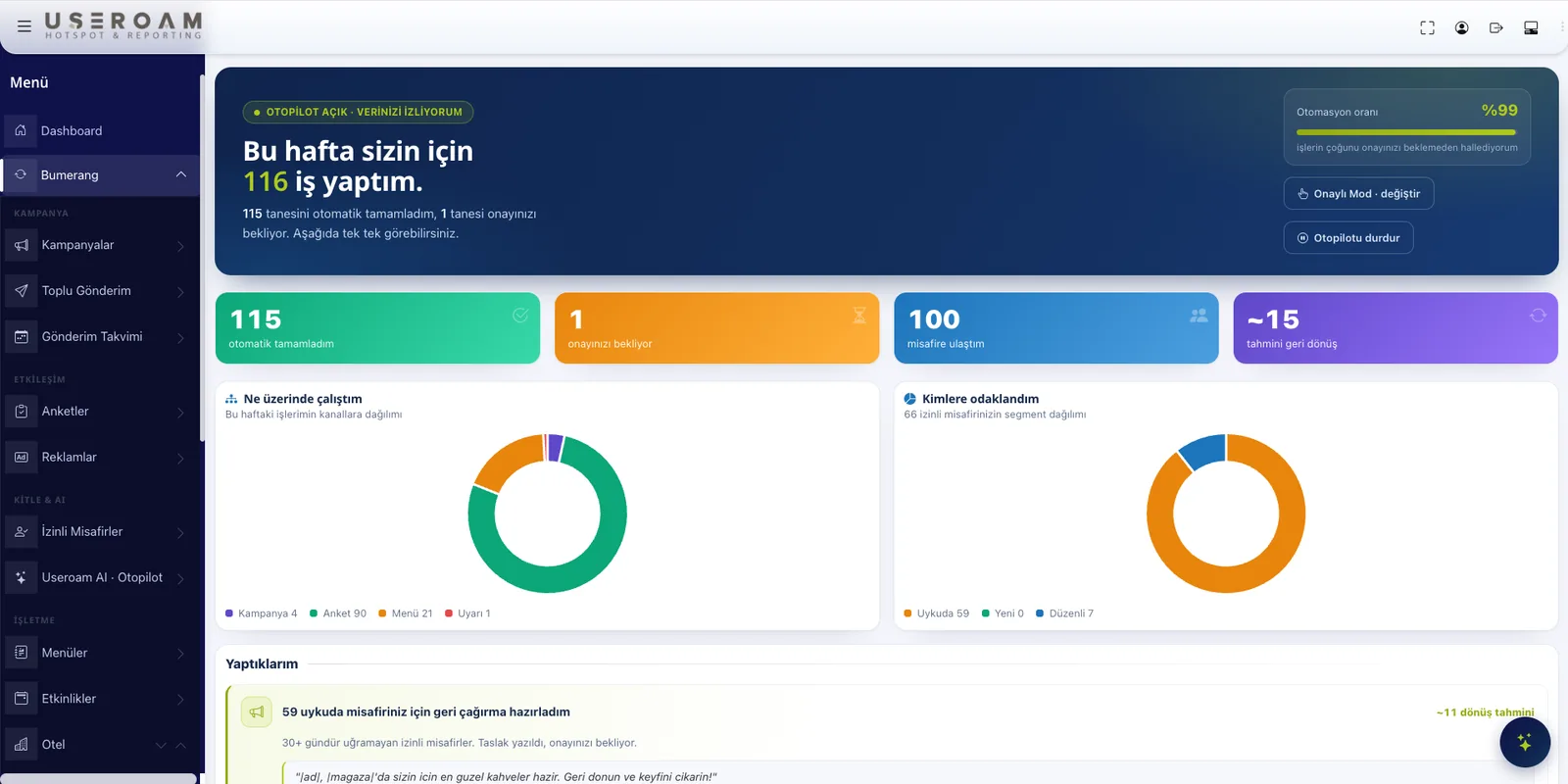Click the Anketler clipboard icon
The image size is (1568, 784).
(22, 412)
